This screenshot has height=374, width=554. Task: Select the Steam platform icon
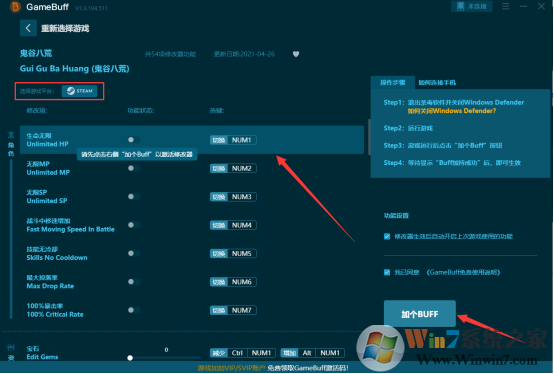click(x=79, y=91)
